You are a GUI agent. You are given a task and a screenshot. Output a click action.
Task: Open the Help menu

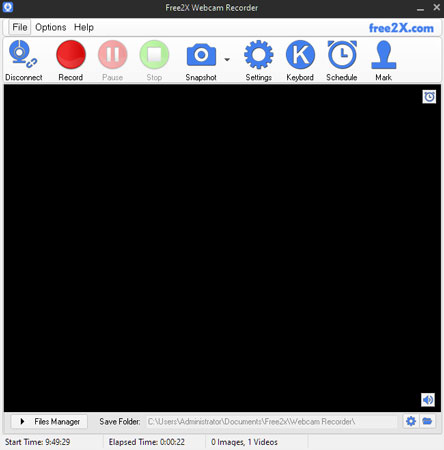(x=84, y=27)
